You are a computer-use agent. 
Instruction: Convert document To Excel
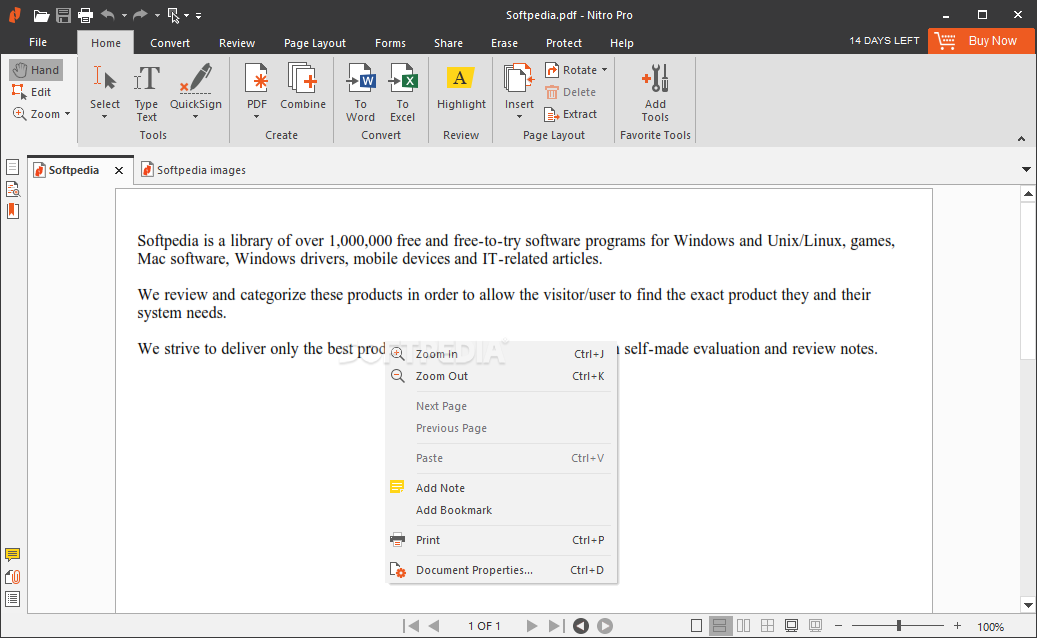pyautogui.click(x=402, y=80)
